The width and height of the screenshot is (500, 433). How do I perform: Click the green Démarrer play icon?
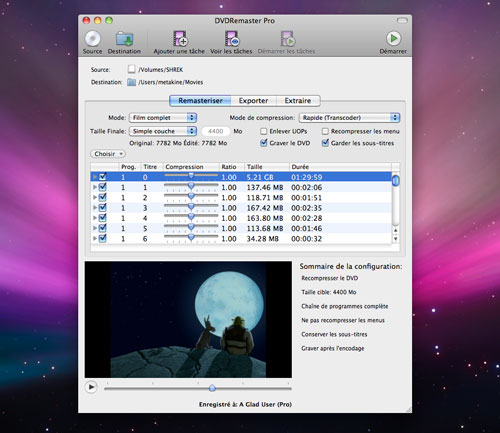point(393,39)
